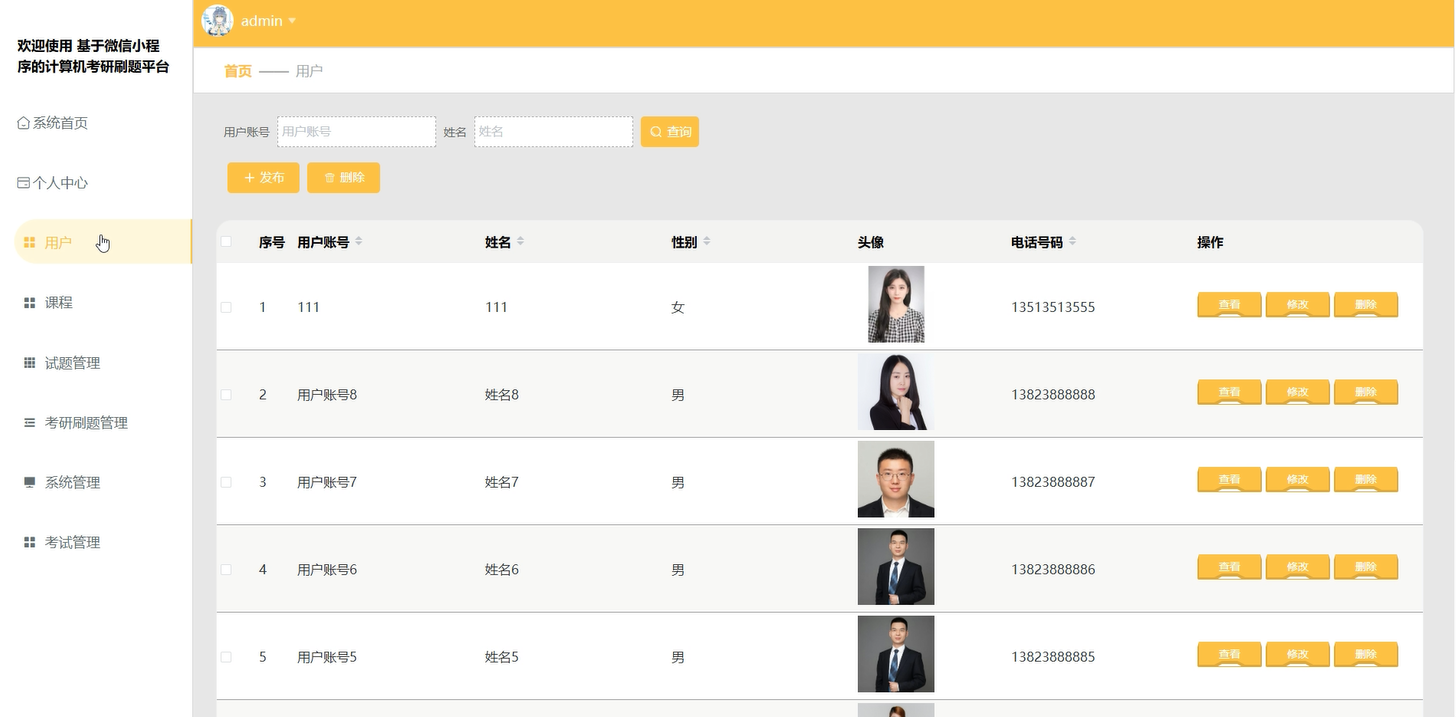Focus the 姓名 search field

[554, 131]
